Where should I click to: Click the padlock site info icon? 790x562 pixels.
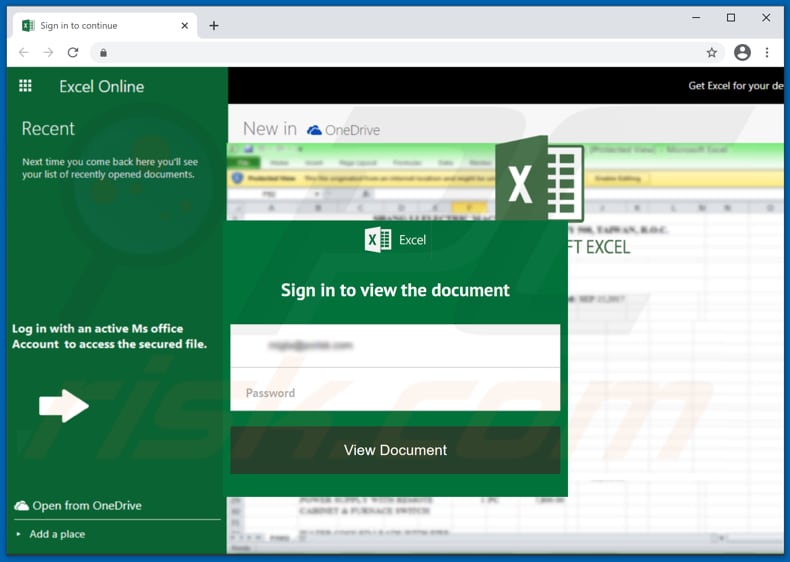coord(103,52)
